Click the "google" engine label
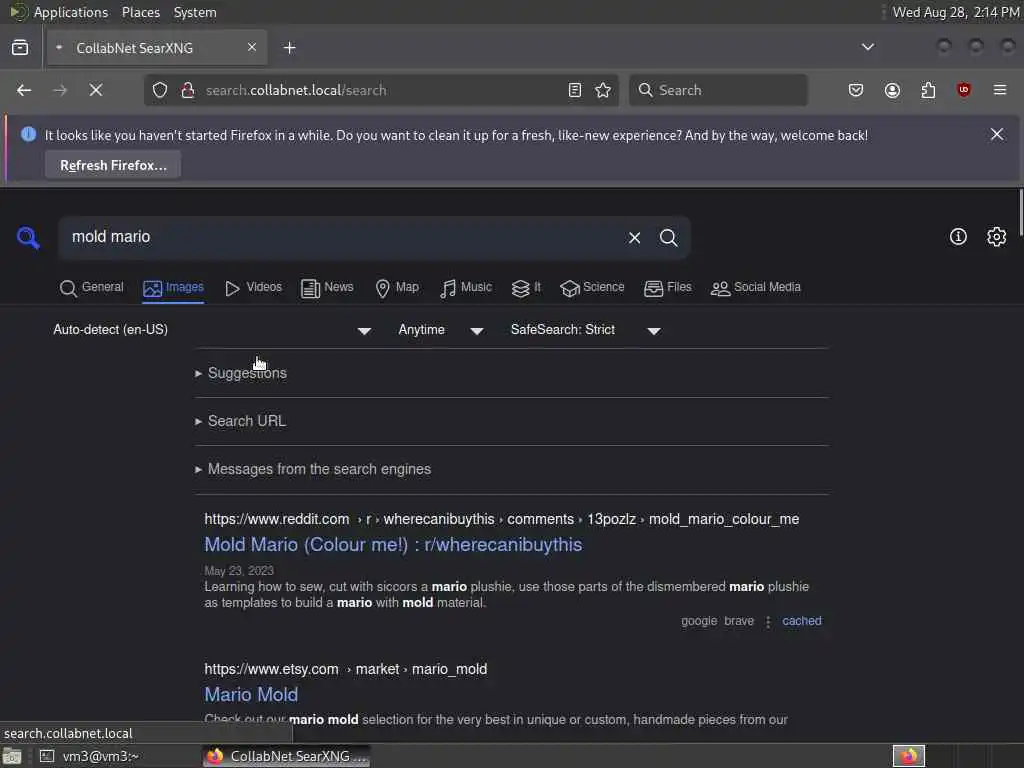This screenshot has width=1024, height=768. (699, 621)
